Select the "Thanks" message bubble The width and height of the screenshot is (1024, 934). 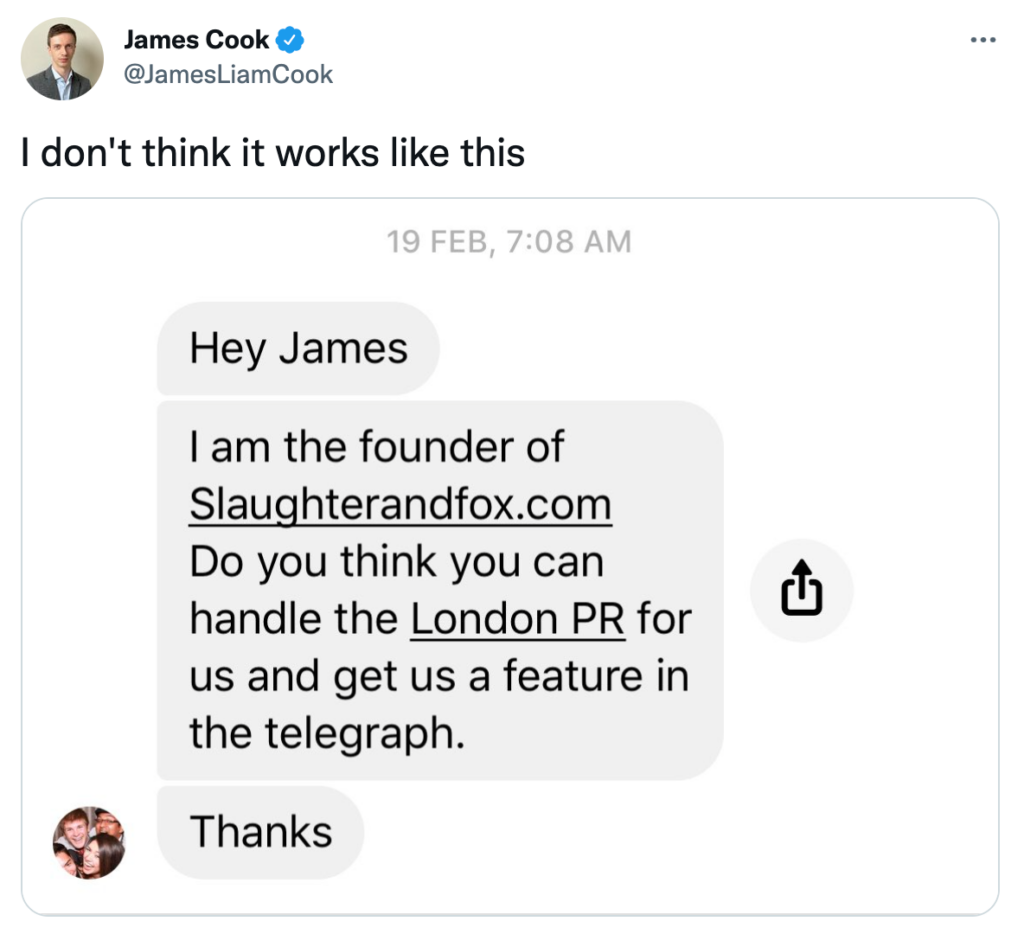(x=261, y=832)
